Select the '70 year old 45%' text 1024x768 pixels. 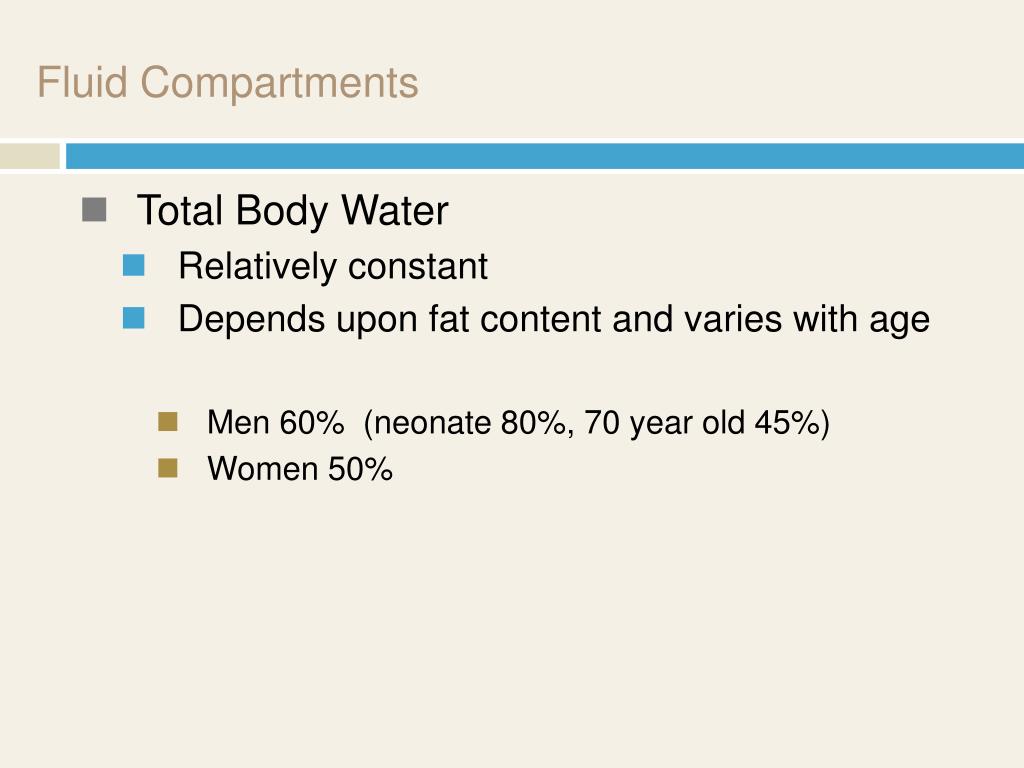[702, 423]
